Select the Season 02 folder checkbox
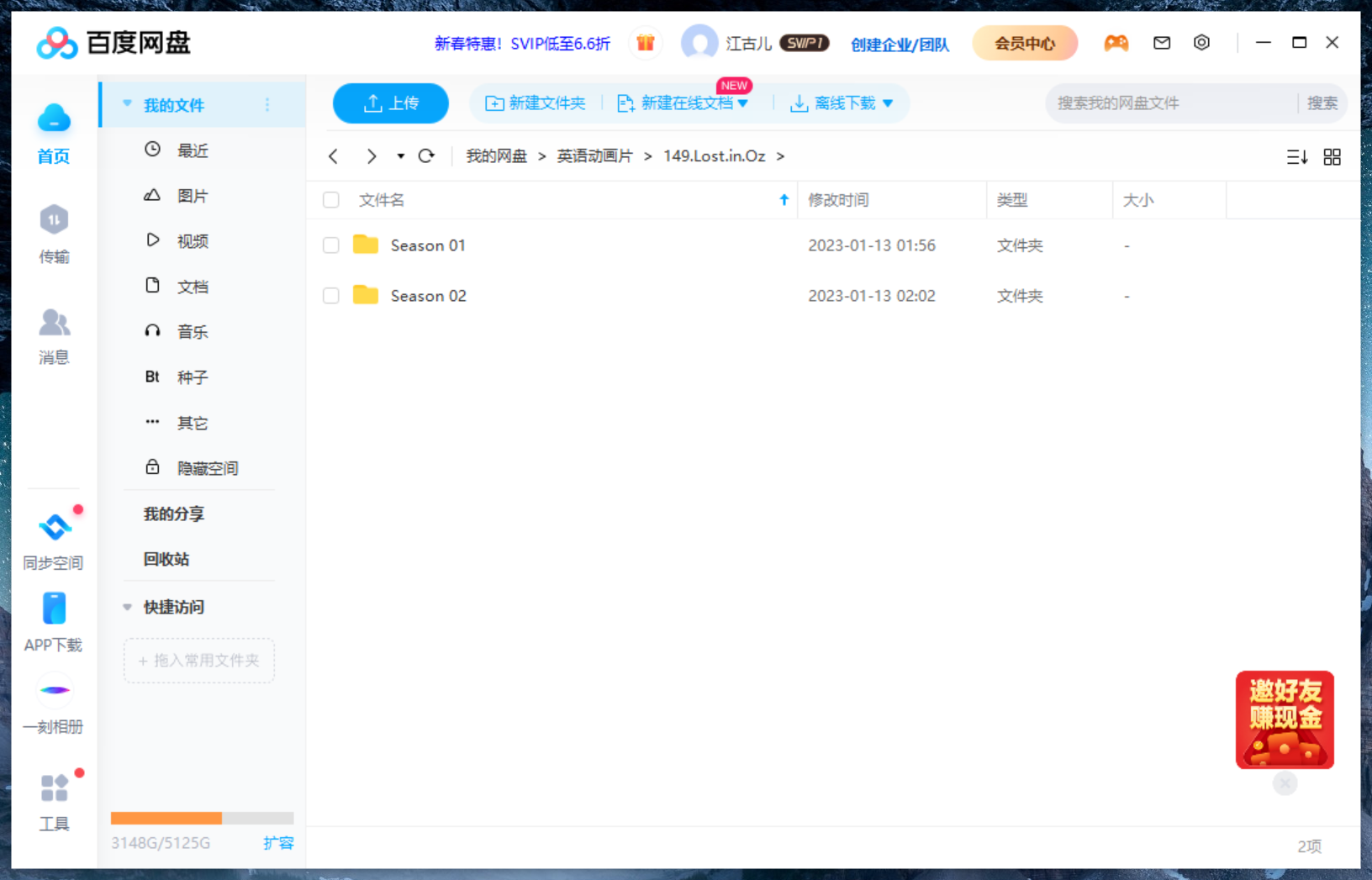The width and height of the screenshot is (1372, 880). (330, 295)
